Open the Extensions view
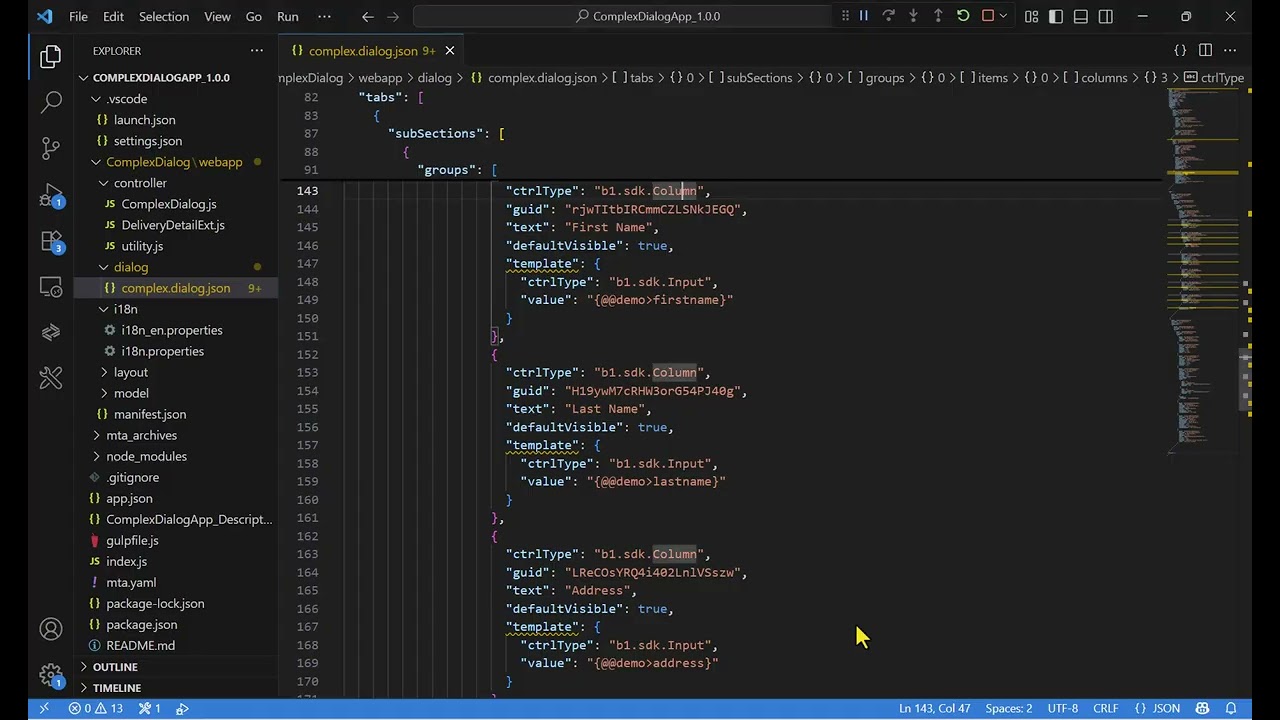This screenshot has height=720, width=1280. click(x=51, y=241)
